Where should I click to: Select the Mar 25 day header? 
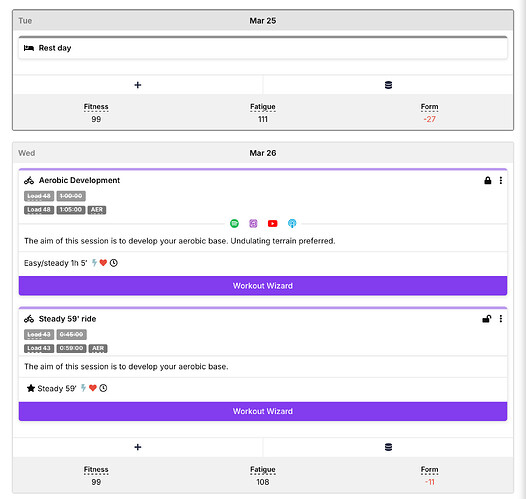tap(263, 21)
